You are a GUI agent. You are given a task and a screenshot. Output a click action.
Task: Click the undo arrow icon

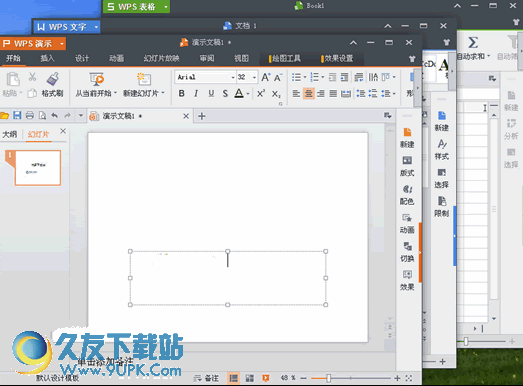(55, 115)
